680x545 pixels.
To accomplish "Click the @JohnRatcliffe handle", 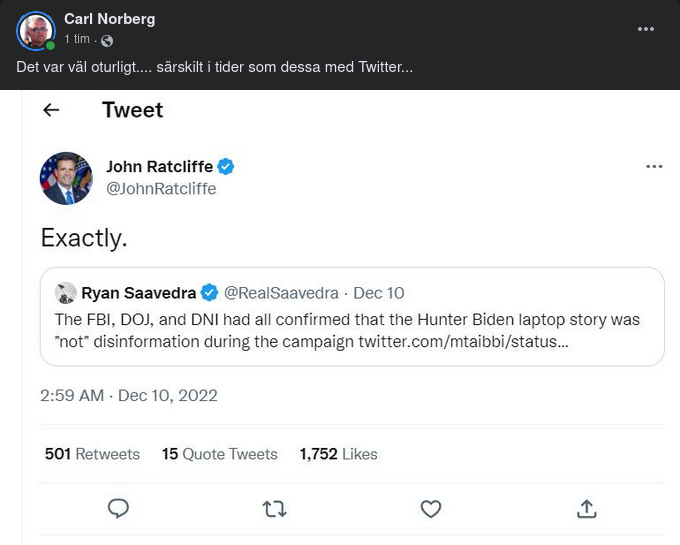I will (161, 188).
